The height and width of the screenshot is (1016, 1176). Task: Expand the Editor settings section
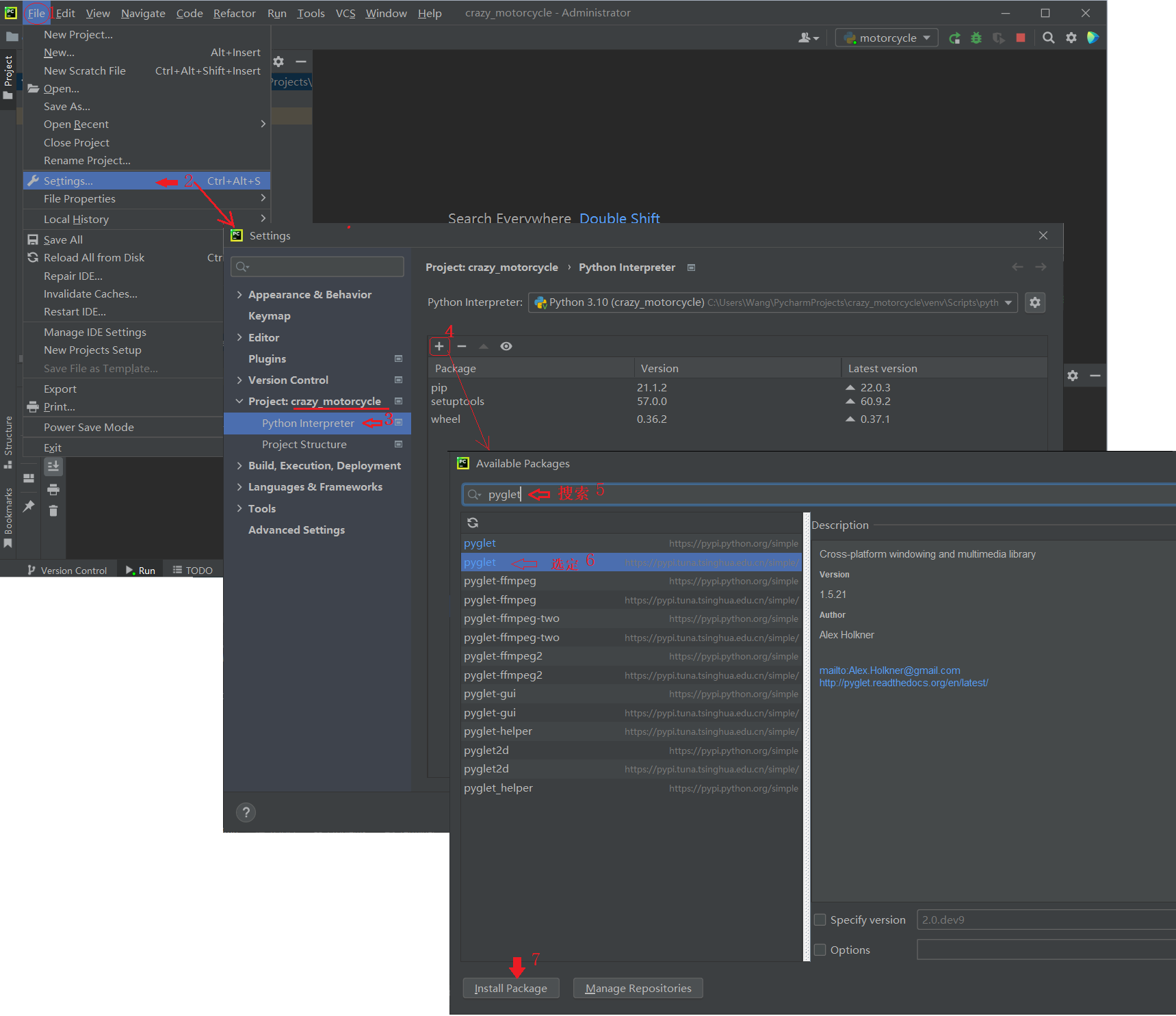point(239,337)
